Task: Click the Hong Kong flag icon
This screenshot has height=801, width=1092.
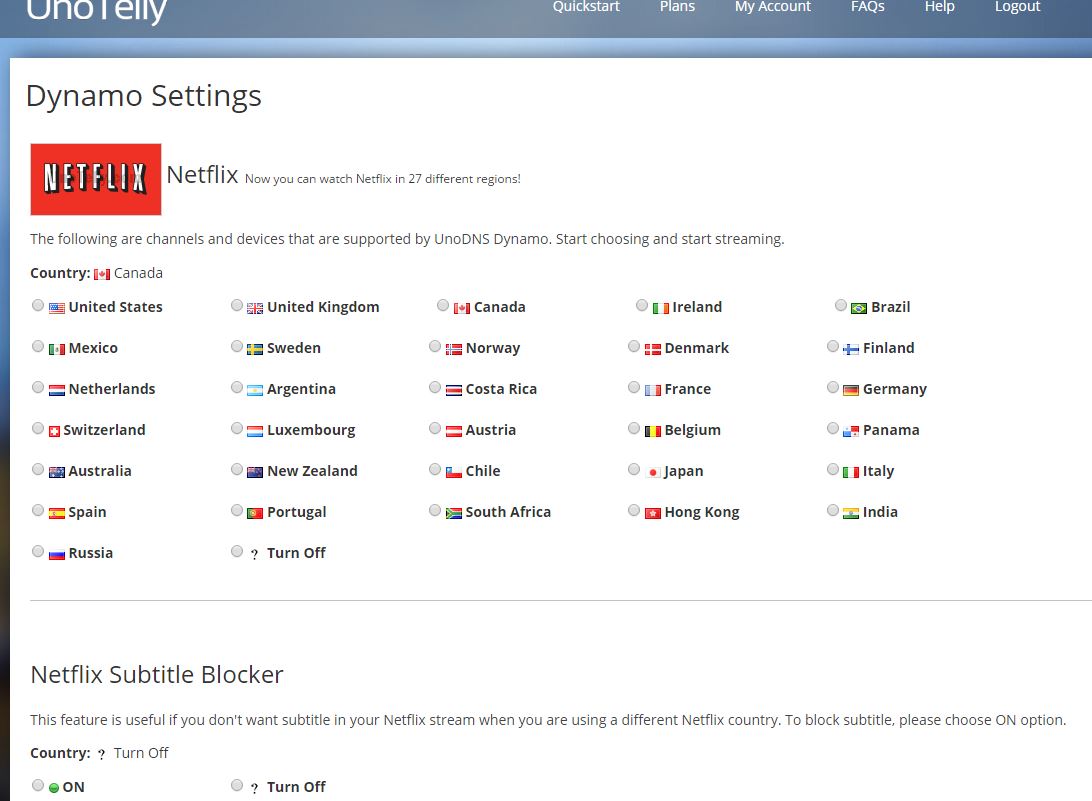Action: tap(653, 513)
